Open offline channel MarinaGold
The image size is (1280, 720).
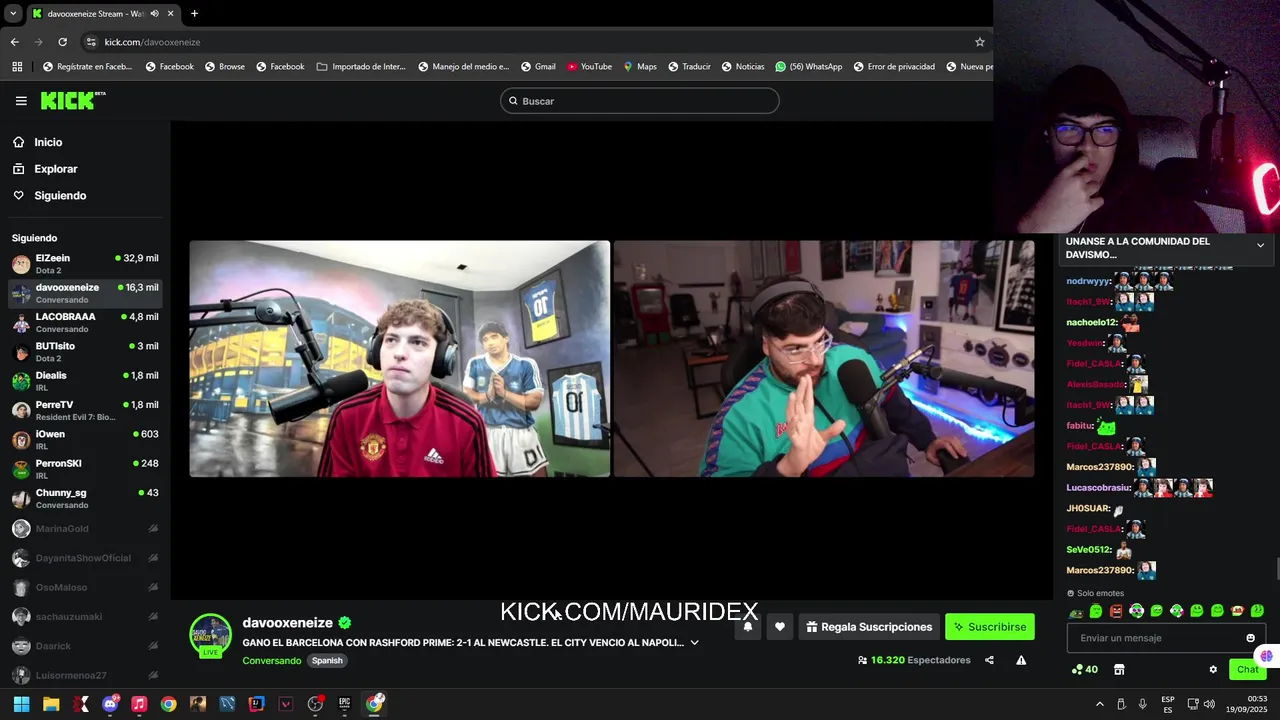click(85, 528)
